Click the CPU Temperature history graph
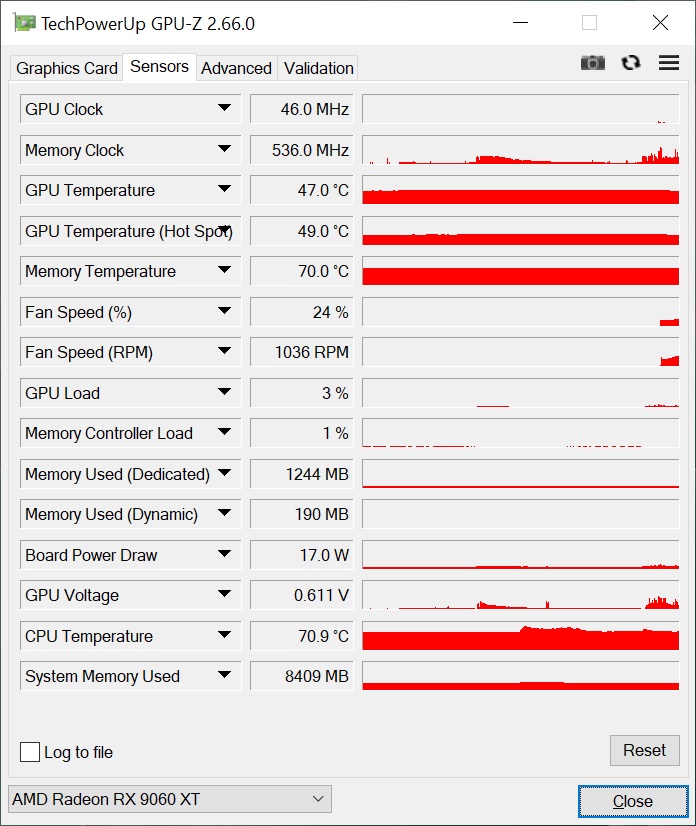The width and height of the screenshot is (696, 826). (x=521, y=636)
